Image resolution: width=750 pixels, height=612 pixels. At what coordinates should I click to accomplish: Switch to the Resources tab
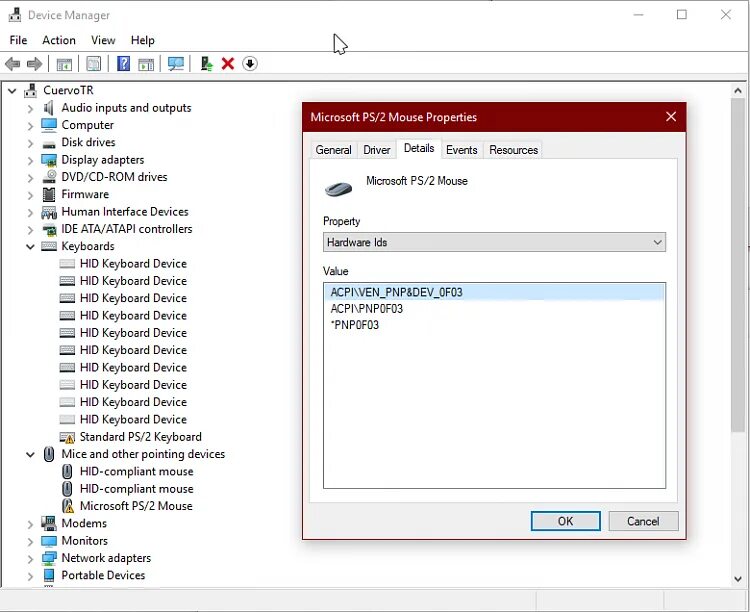513,150
